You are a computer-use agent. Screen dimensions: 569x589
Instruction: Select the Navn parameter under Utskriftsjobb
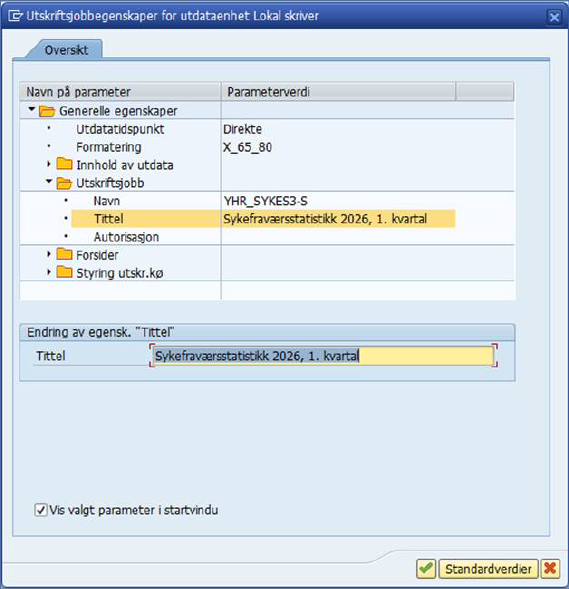coord(107,201)
